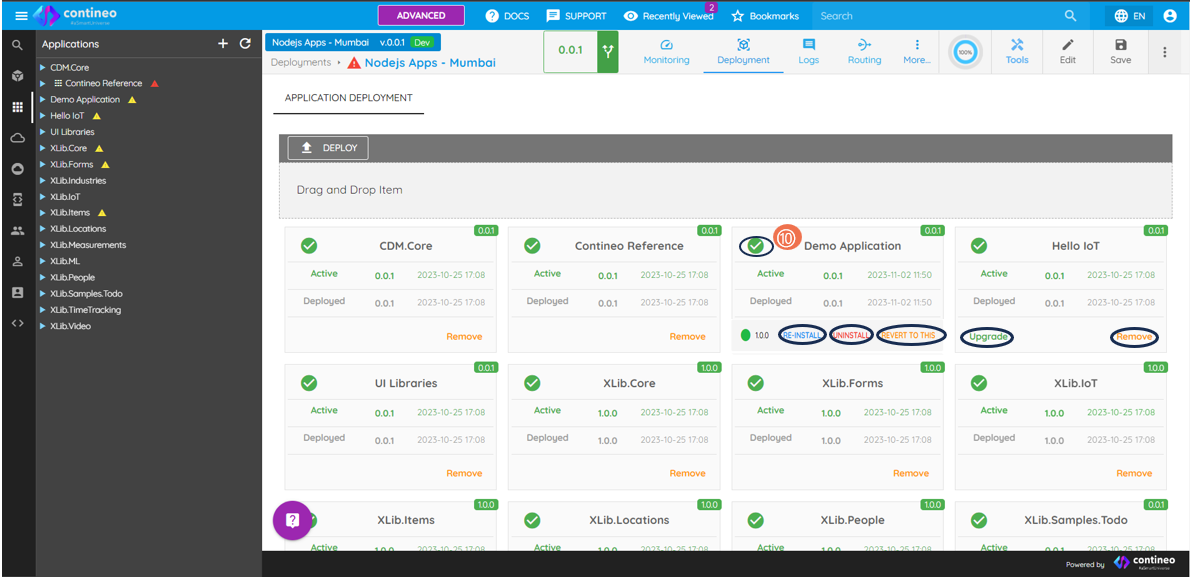Switch to the Monitoring tab

[x=666, y=51]
